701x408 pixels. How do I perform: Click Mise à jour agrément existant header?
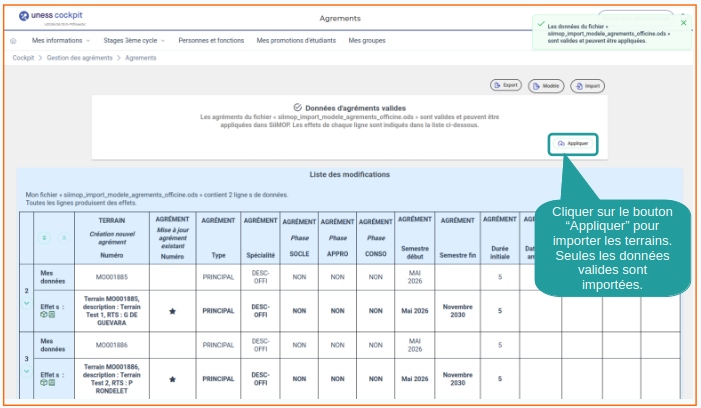[x=173, y=238]
